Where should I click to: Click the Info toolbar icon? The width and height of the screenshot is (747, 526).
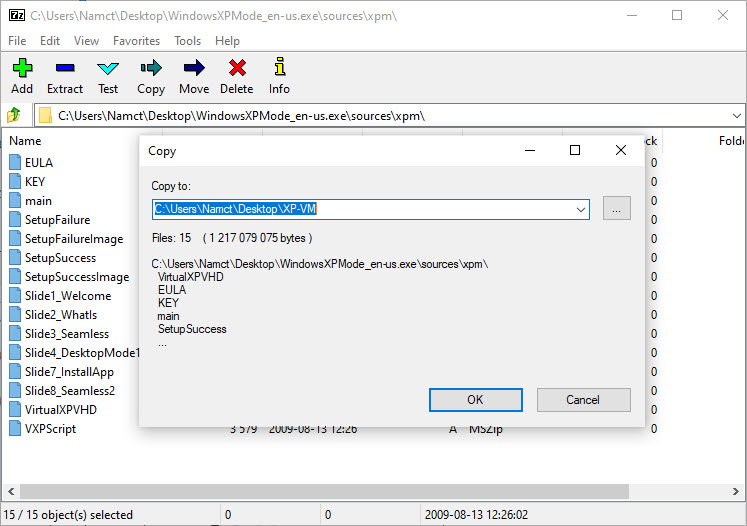[x=280, y=67]
